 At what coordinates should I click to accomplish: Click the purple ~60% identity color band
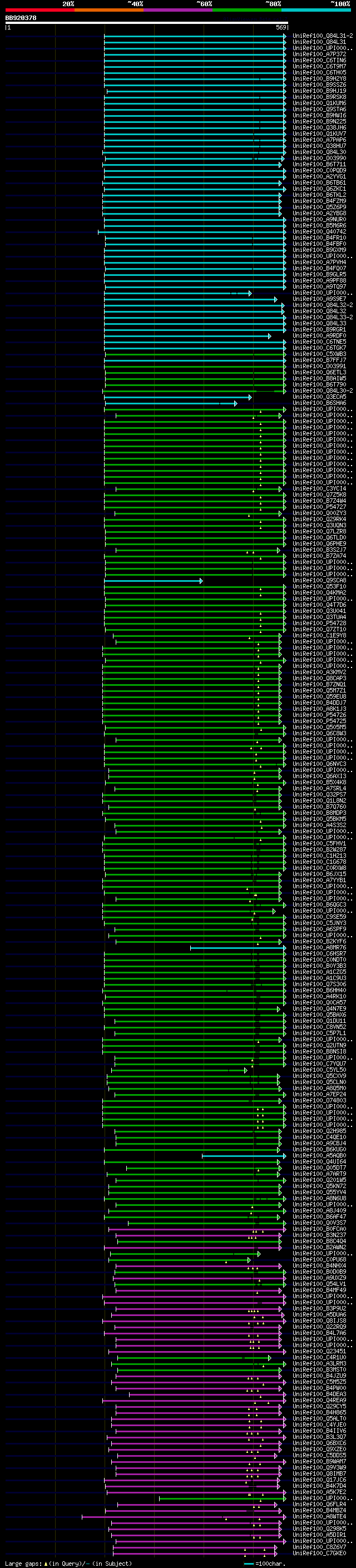179,10
